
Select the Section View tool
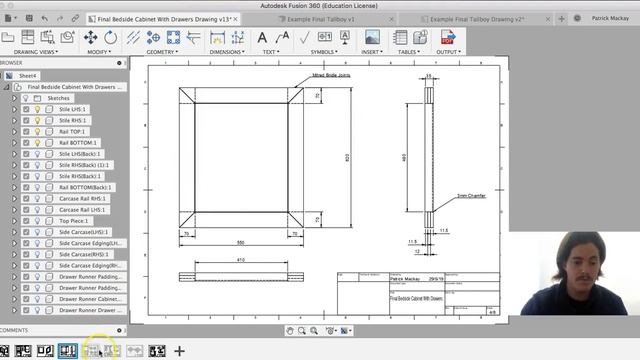[47, 37]
